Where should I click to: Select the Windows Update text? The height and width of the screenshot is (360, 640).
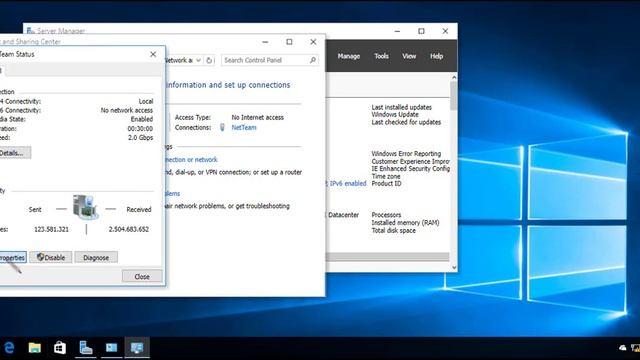tap(395, 115)
